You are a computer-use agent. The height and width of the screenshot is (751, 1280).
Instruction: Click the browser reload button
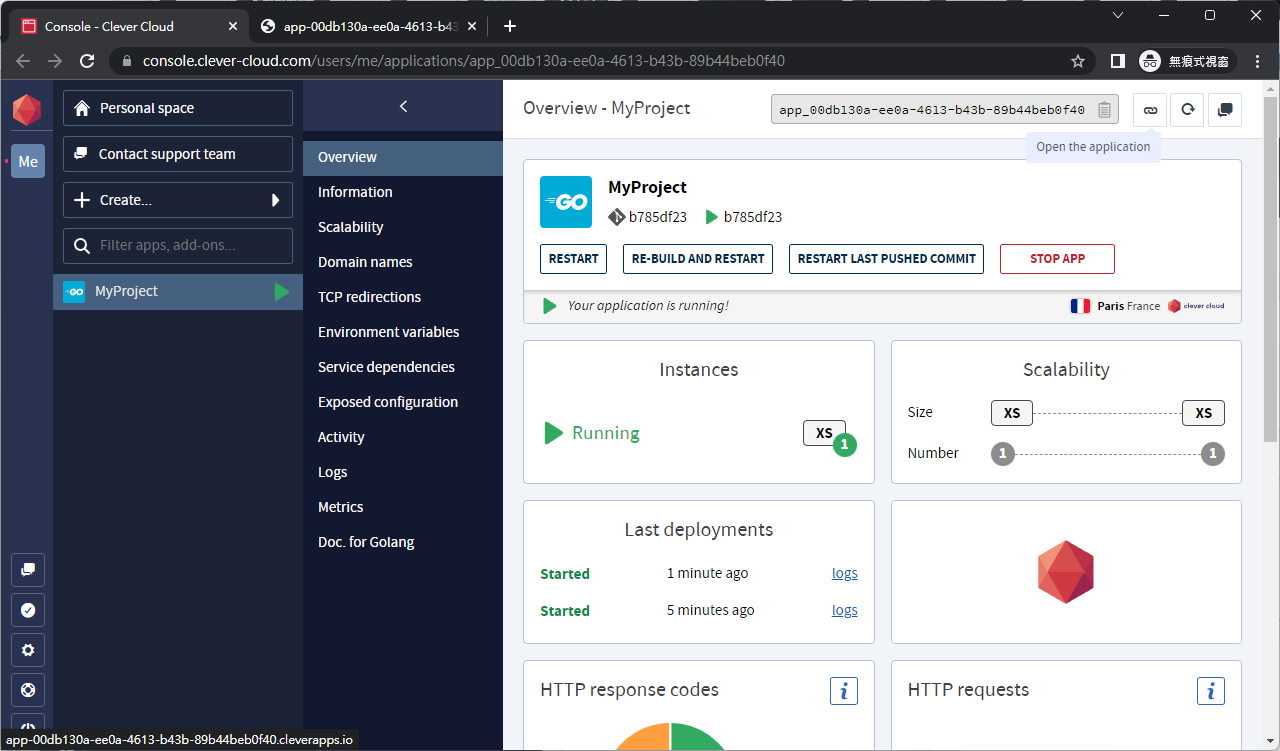[x=87, y=61]
